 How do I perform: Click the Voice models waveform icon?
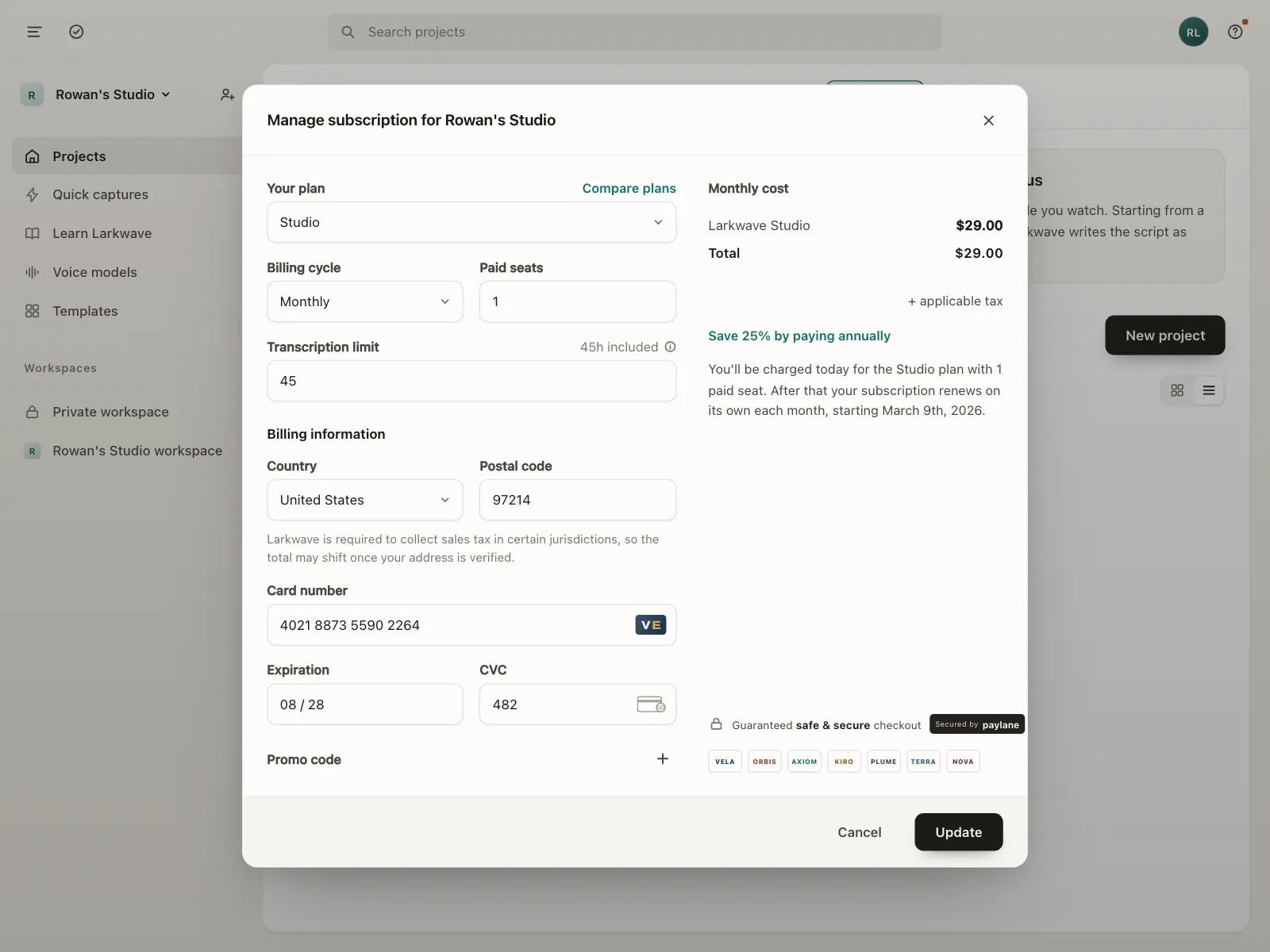(x=33, y=272)
